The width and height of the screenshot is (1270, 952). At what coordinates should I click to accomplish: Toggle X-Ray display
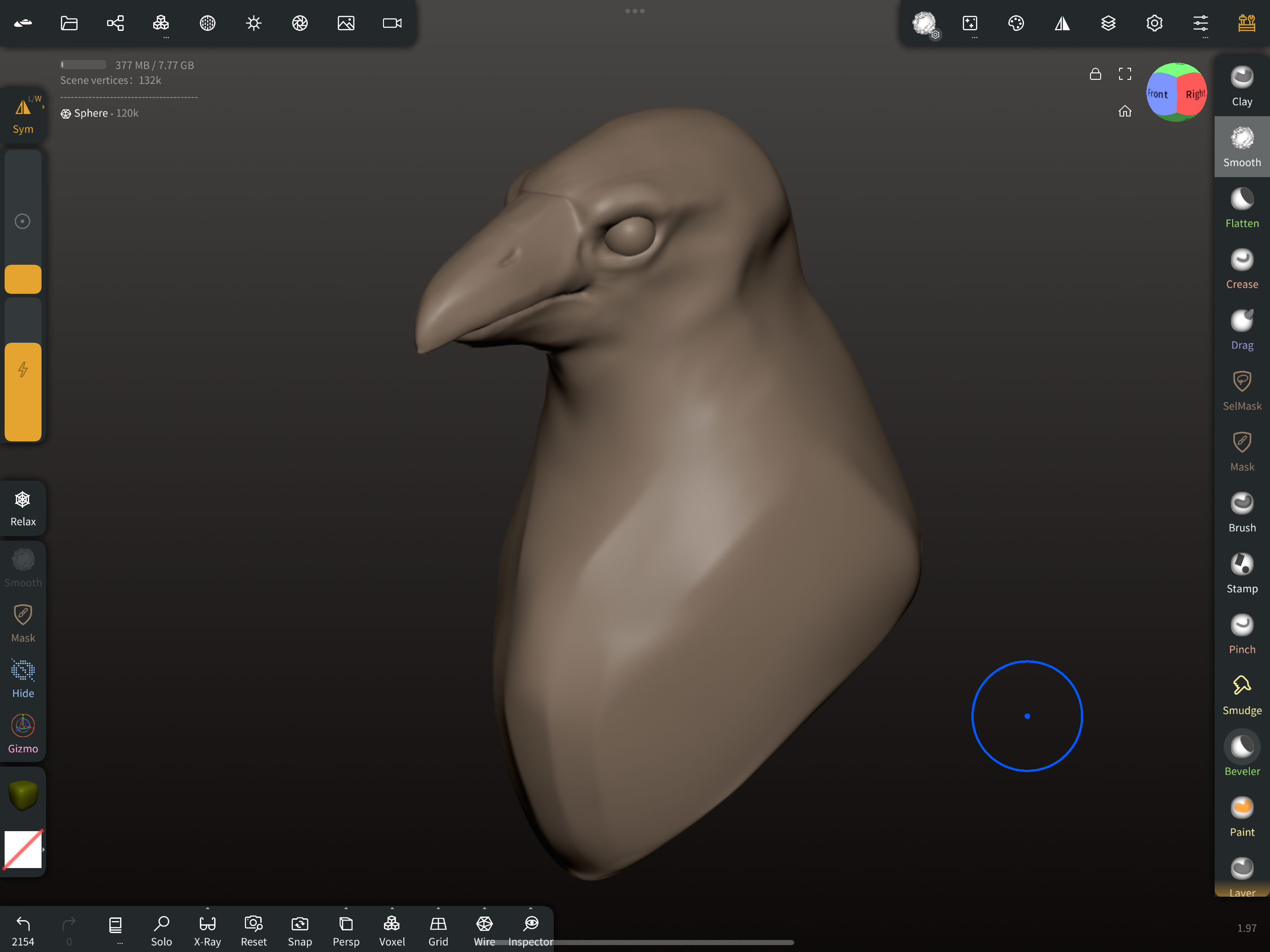(207, 930)
